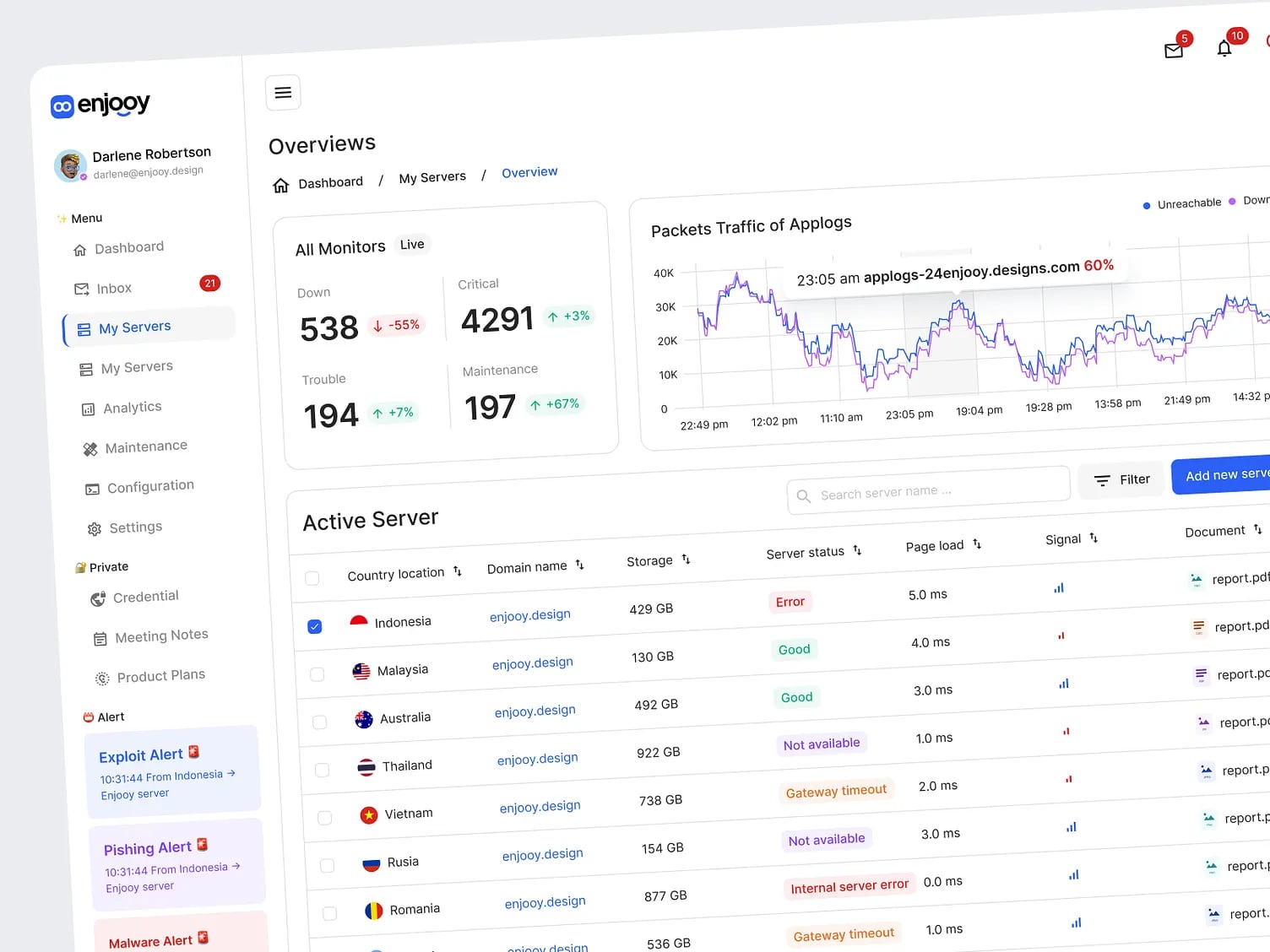Screen dimensions: 1270x952
Task: Open Credential under Private
Action: 144,597
